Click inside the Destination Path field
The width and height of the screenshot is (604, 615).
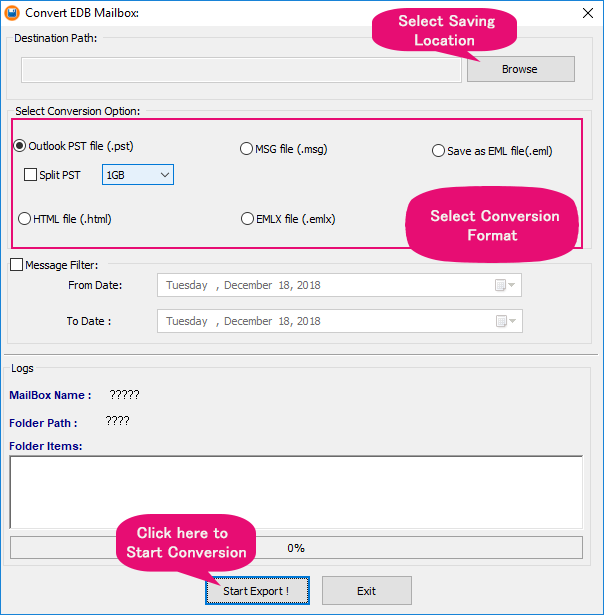241,70
